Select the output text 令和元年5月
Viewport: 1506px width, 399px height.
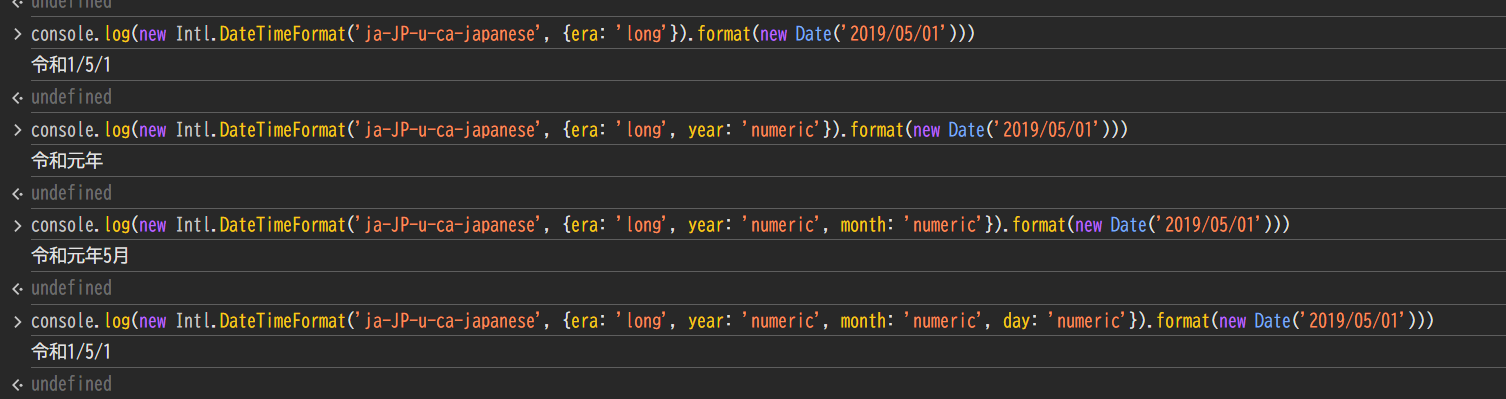point(80,256)
